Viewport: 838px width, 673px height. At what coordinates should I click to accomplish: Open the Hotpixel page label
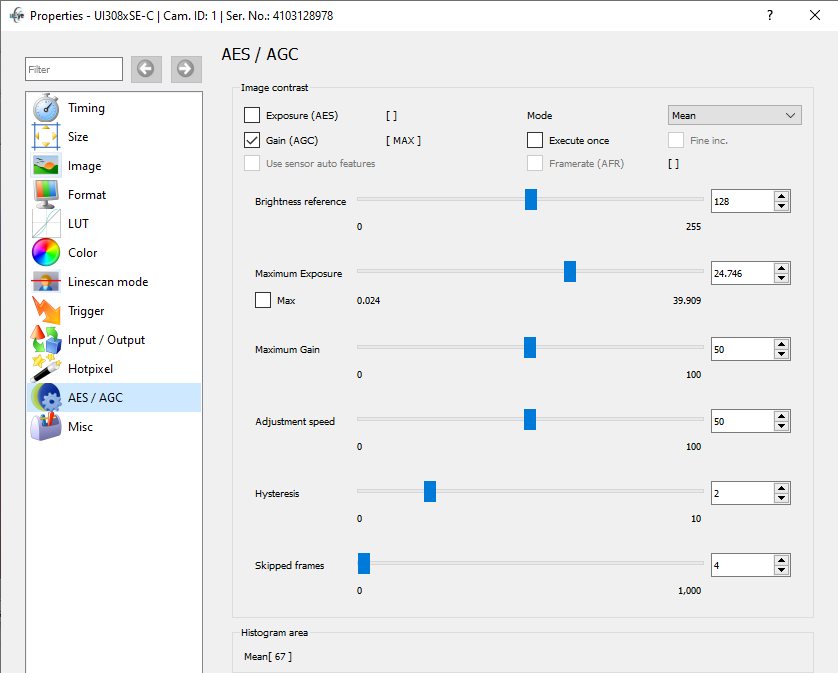[x=90, y=369]
